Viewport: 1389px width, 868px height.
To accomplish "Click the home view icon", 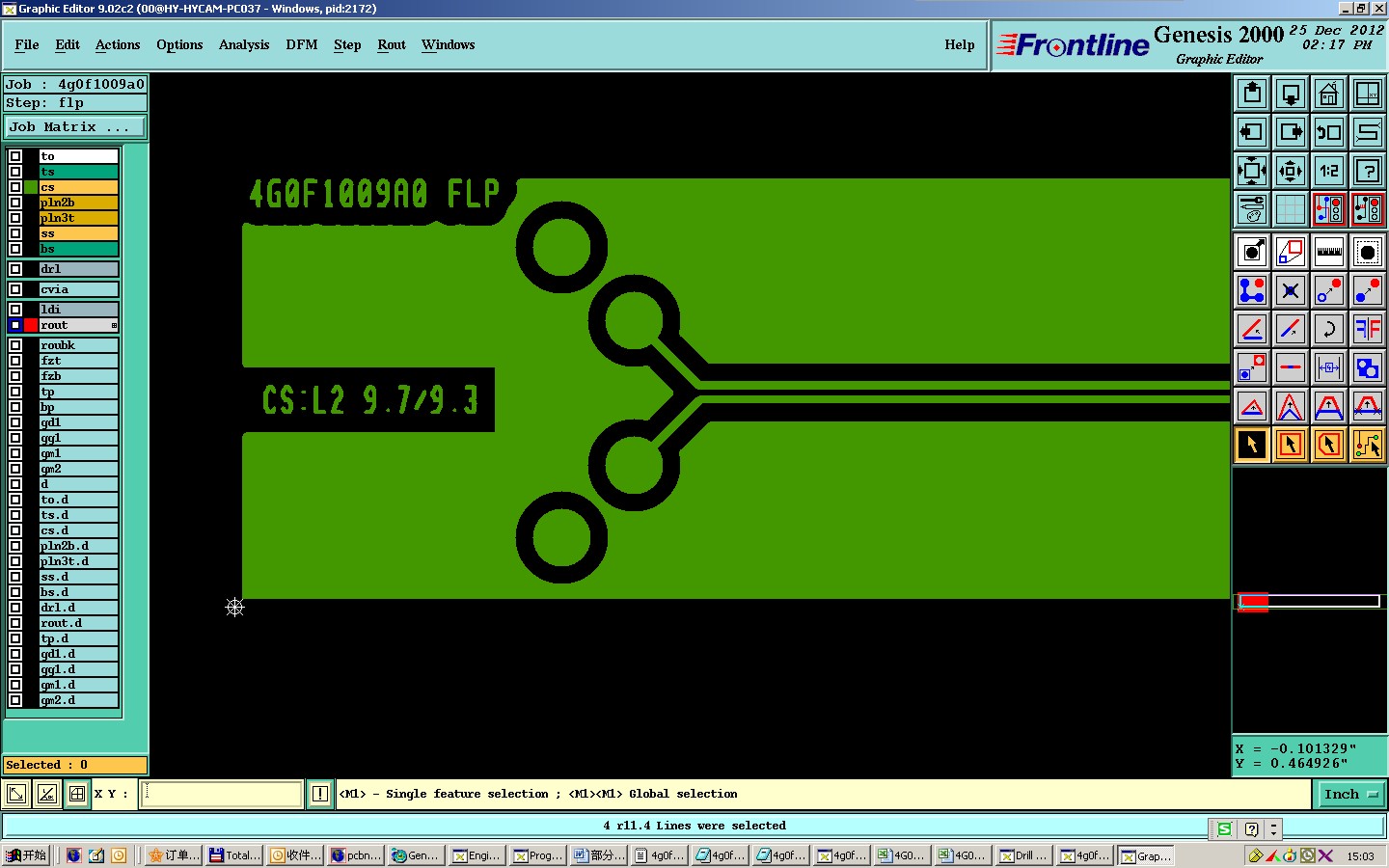I will [x=1329, y=94].
